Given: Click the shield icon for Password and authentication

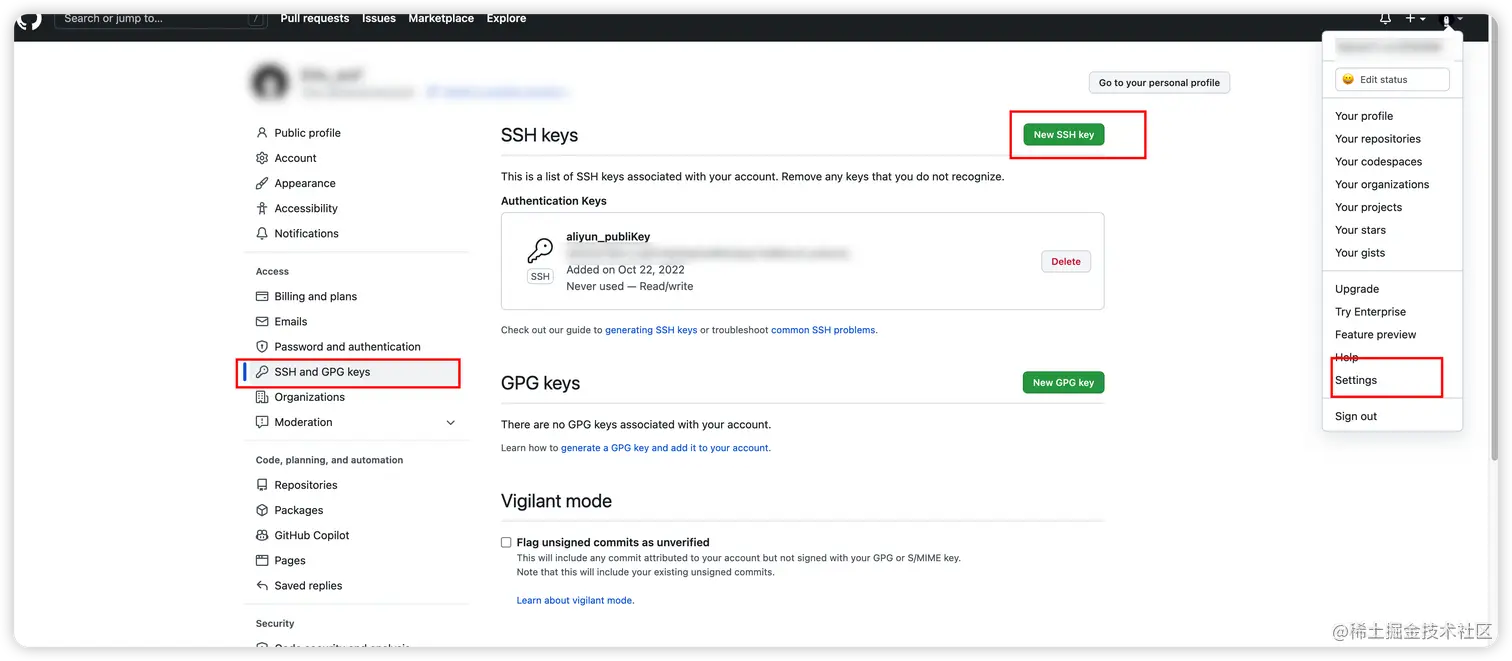Looking at the screenshot, I should 262,347.
